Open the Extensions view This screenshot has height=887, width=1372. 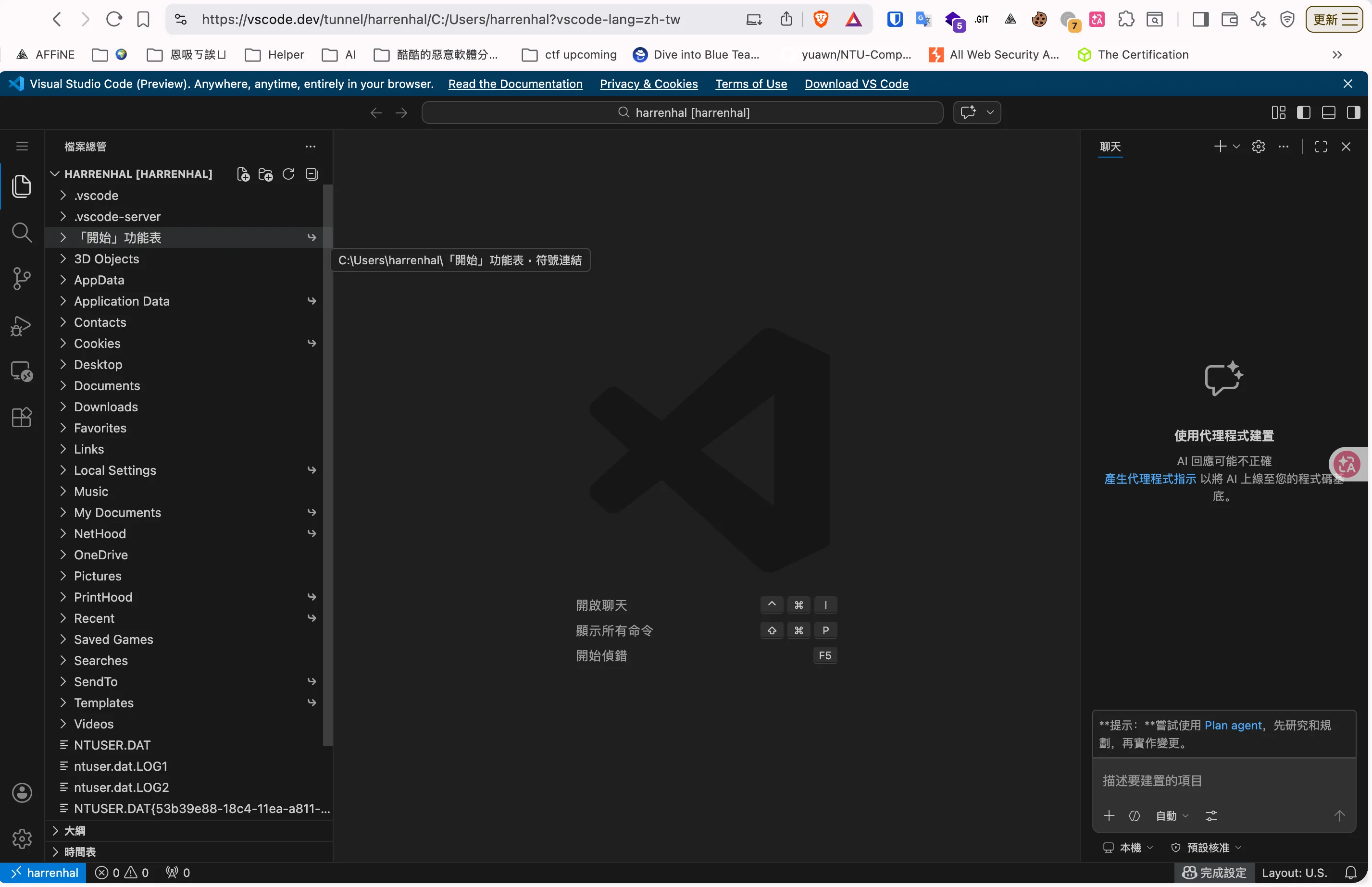[22, 418]
